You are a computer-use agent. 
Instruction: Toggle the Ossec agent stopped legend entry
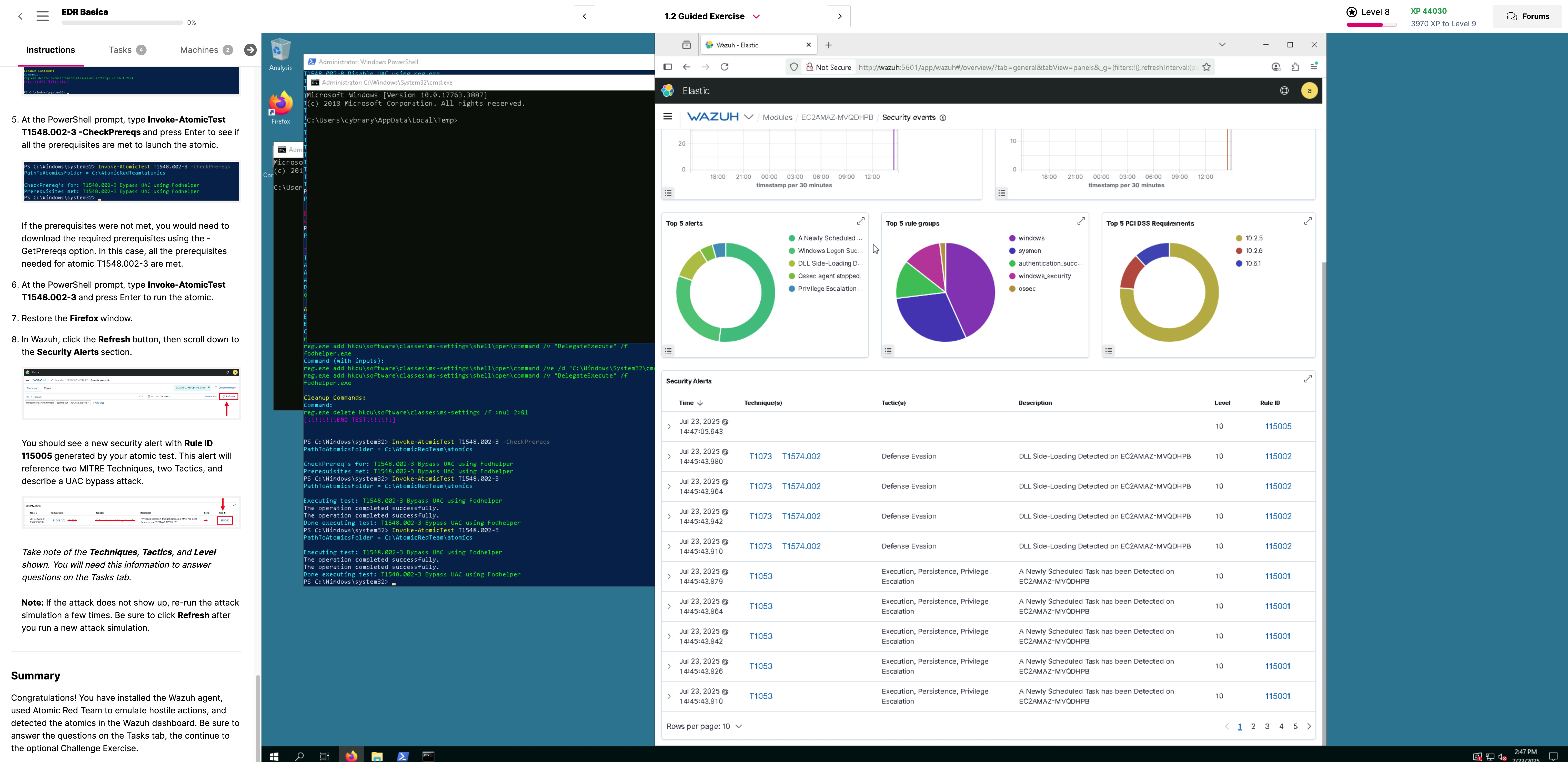(828, 276)
